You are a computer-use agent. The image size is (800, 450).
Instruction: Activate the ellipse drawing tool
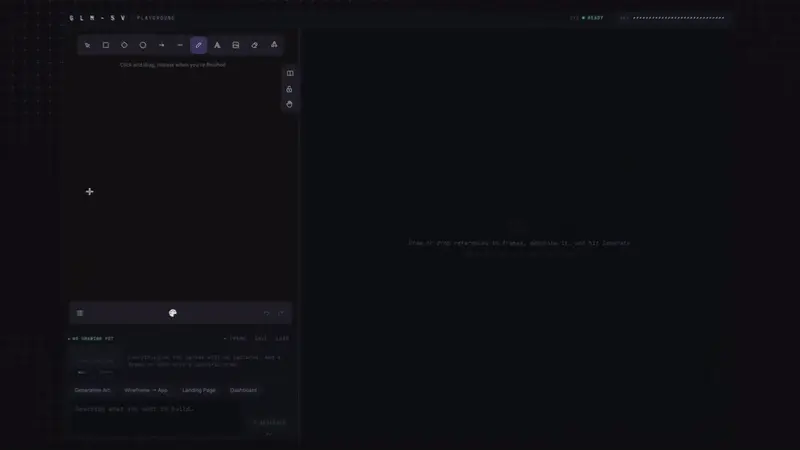click(143, 45)
